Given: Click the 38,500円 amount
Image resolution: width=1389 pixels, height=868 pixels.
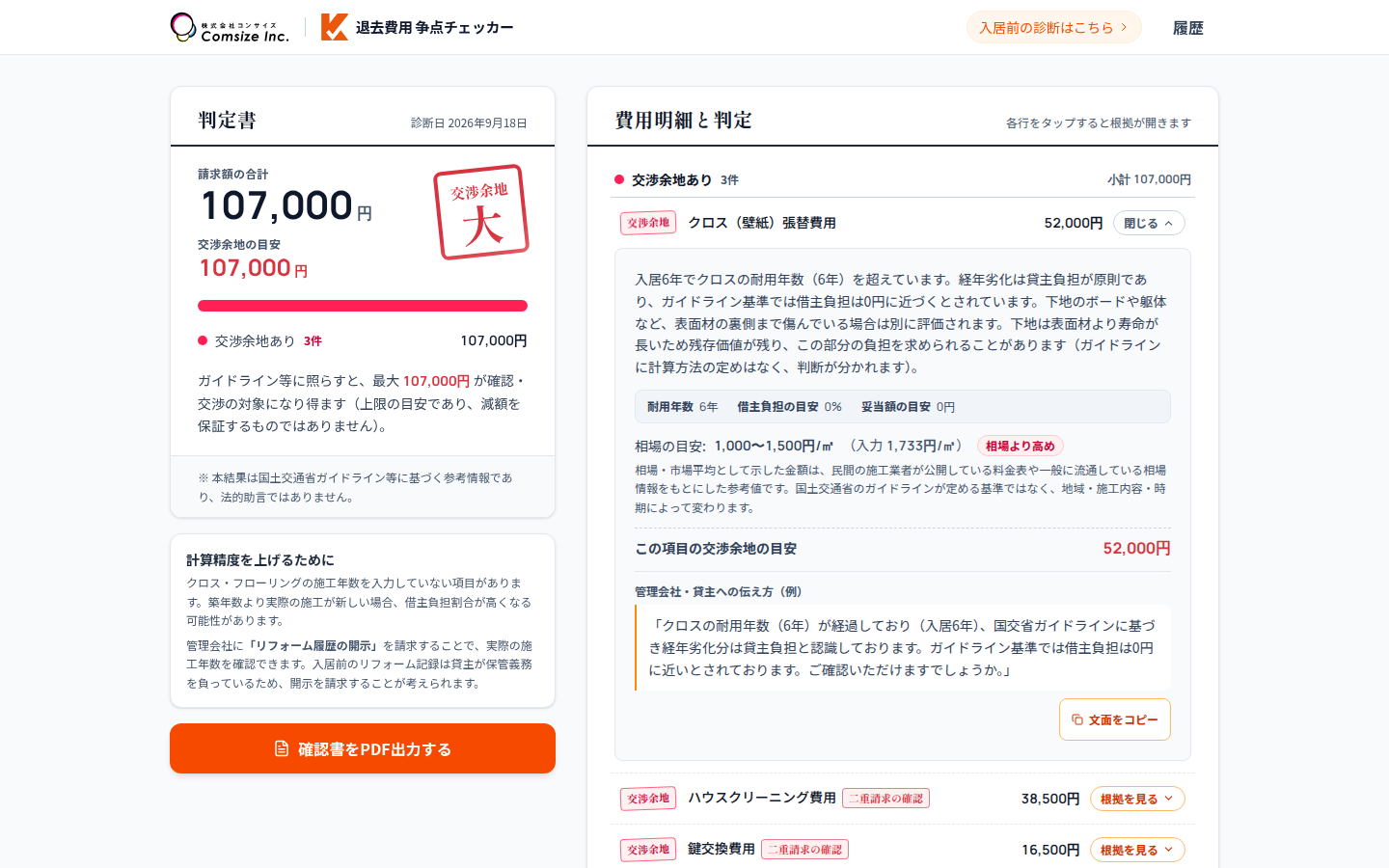Looking at the screenshot, I should 1050,799.
